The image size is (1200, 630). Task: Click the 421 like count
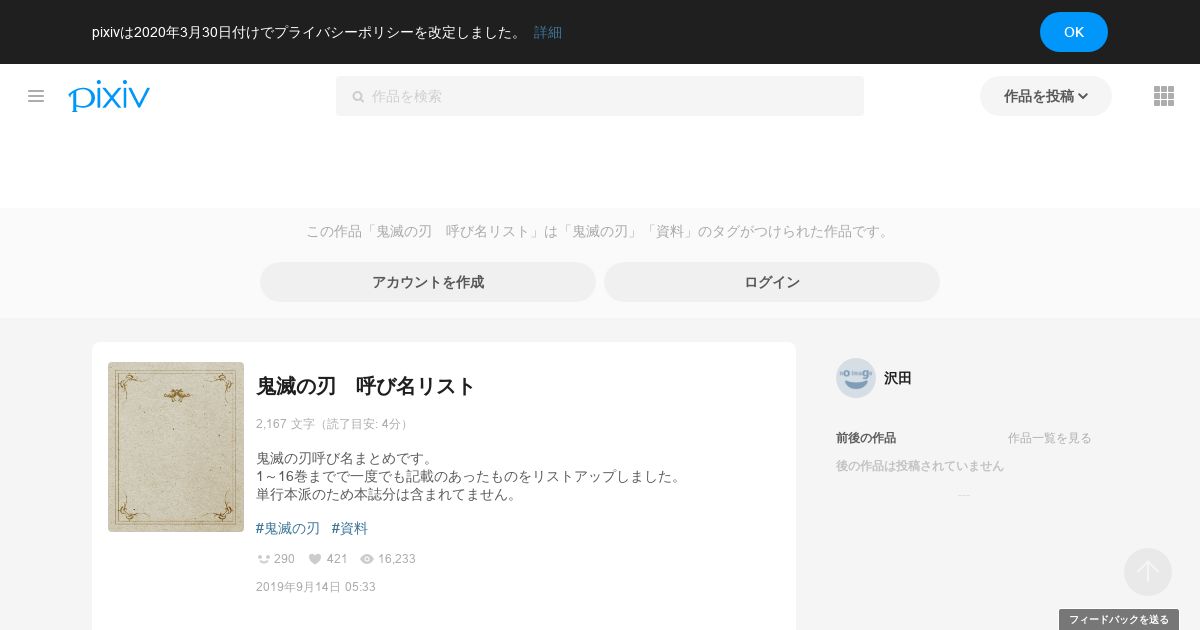pyautogui.click(x=337, y=559)
